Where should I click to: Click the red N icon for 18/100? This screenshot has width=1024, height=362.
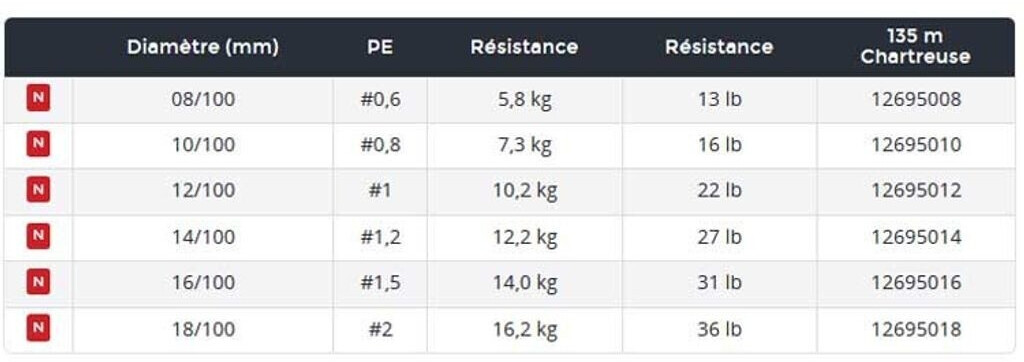click(38, 329)
